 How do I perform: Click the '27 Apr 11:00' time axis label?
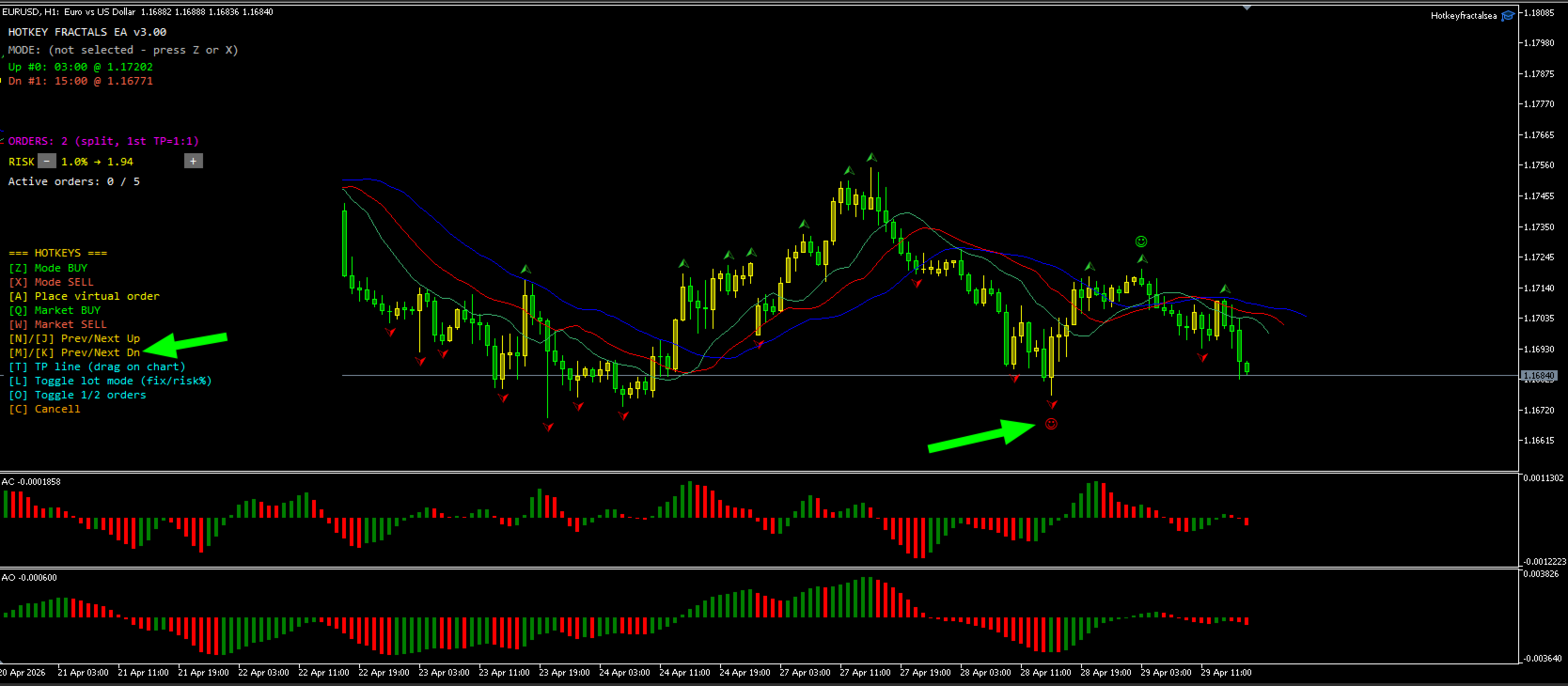click(865, 673)
